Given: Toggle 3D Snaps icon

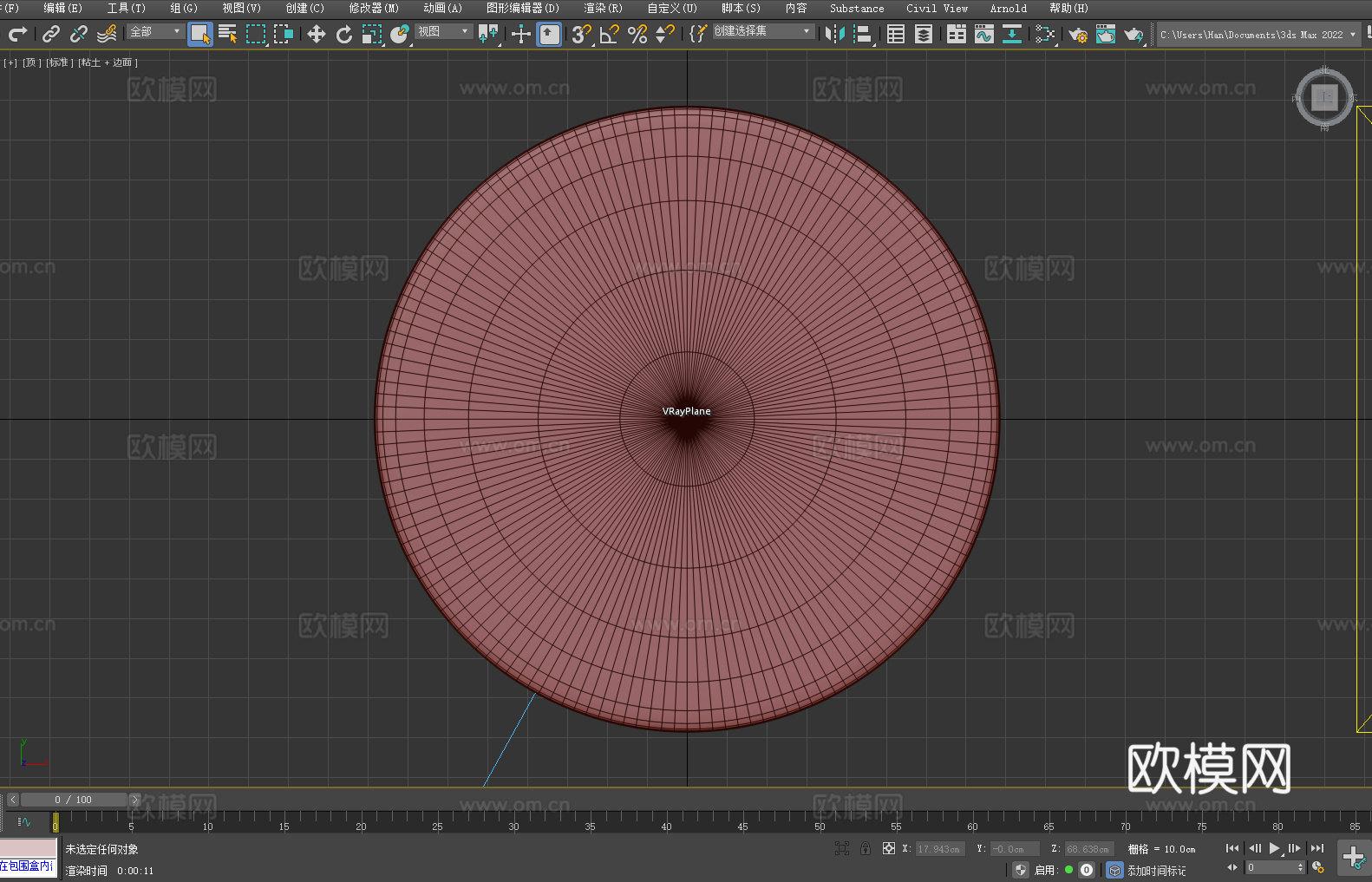Looking at the screenshot, I should click(x=582, y=34).
